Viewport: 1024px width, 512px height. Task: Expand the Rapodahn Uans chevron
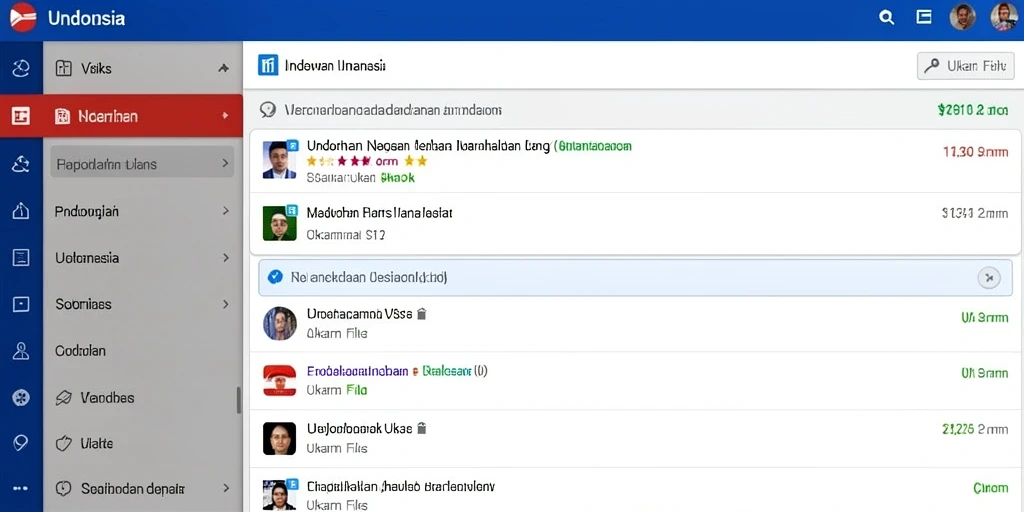225,163
